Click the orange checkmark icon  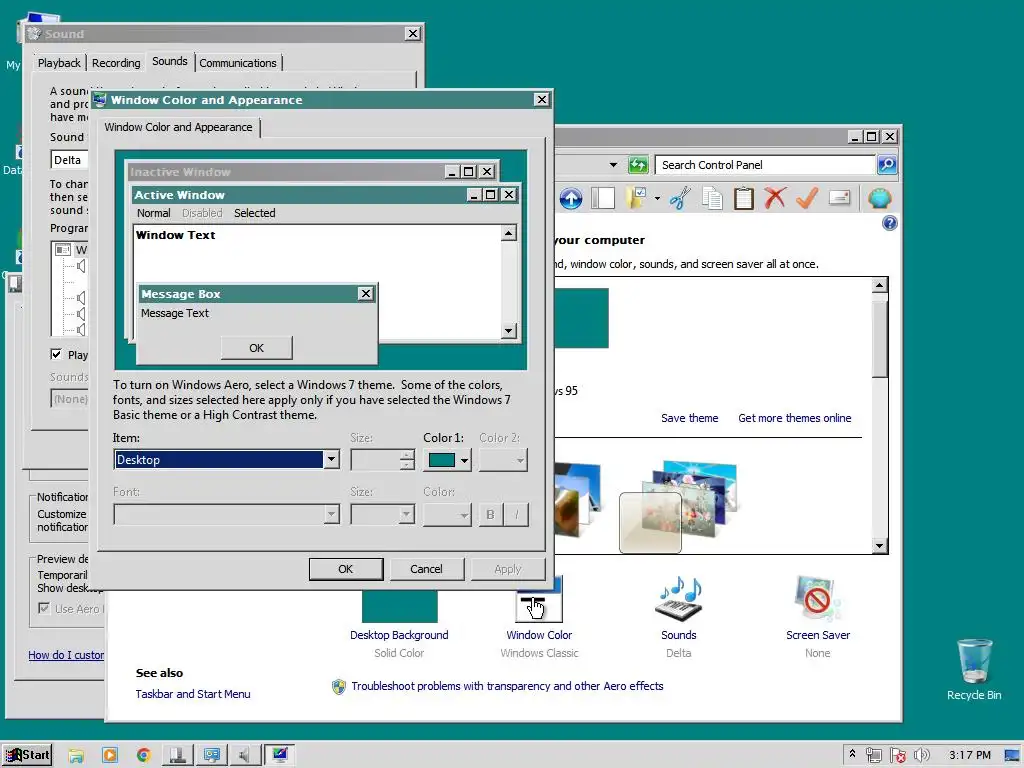point(807,199)
